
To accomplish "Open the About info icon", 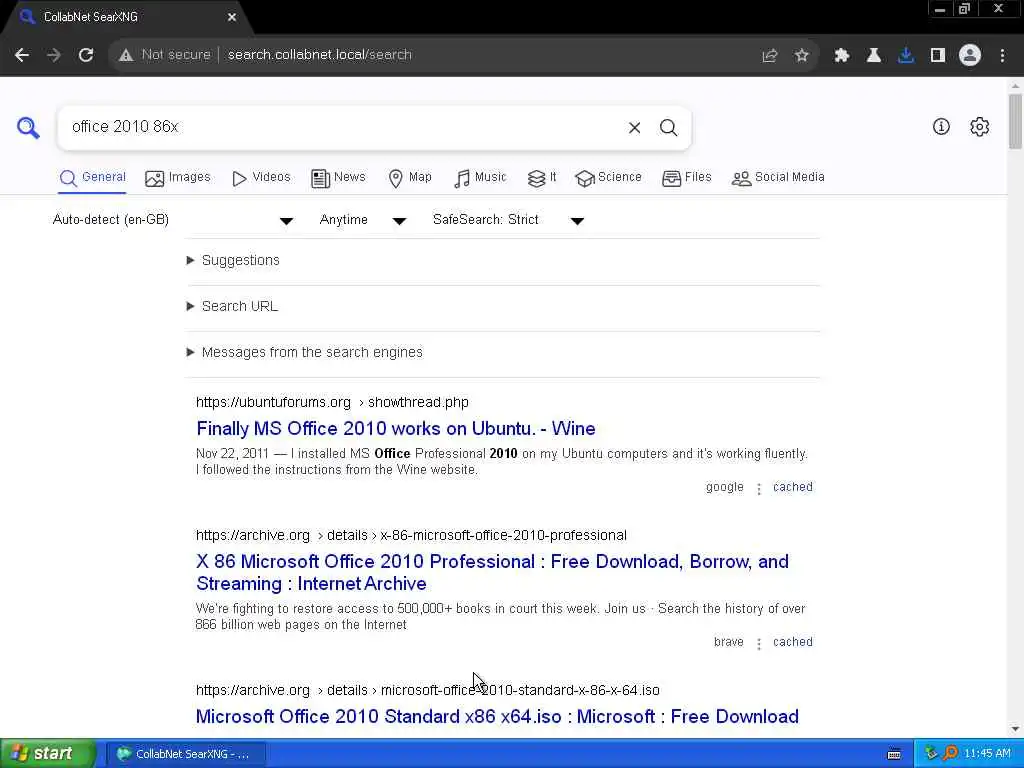I will click(941, 127).
